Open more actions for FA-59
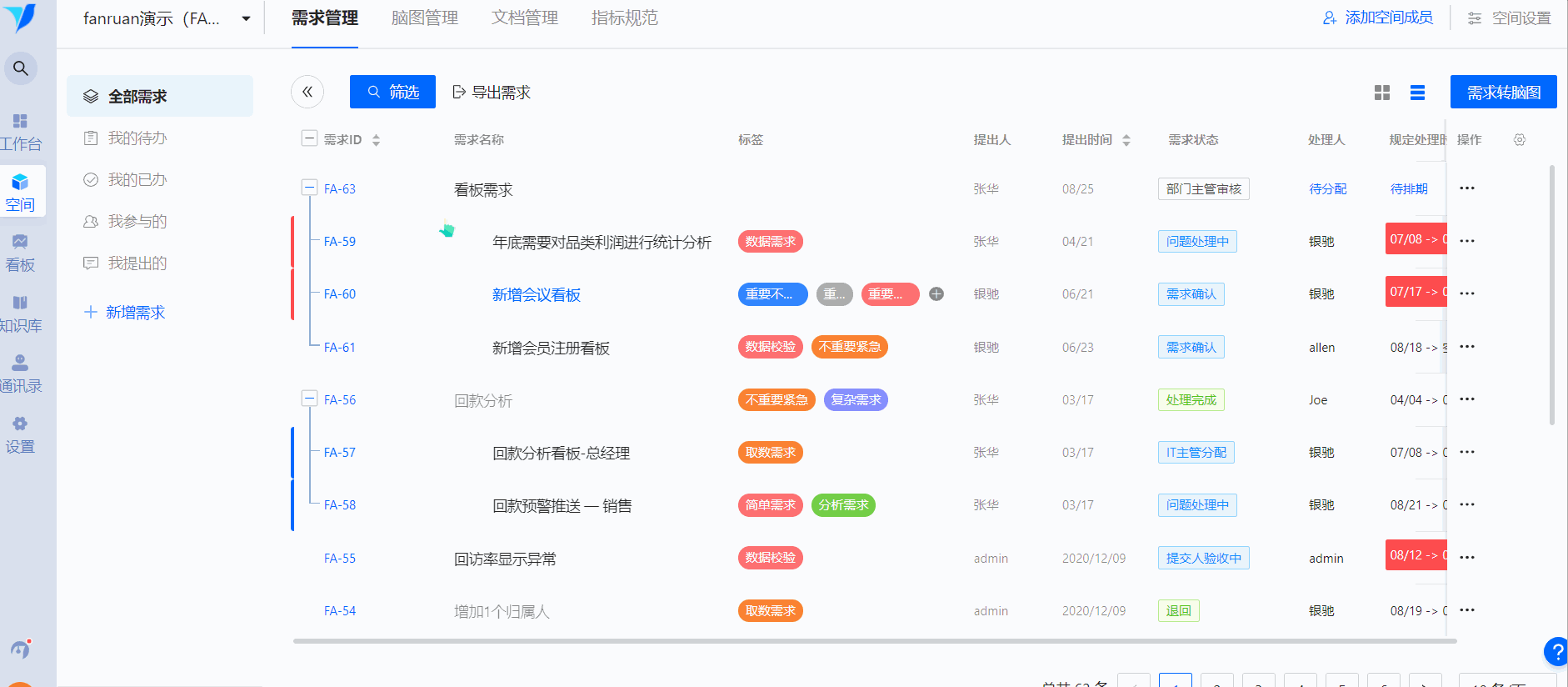The image size is (1568, 687). pyautogui.click(x=1467, y=241)
